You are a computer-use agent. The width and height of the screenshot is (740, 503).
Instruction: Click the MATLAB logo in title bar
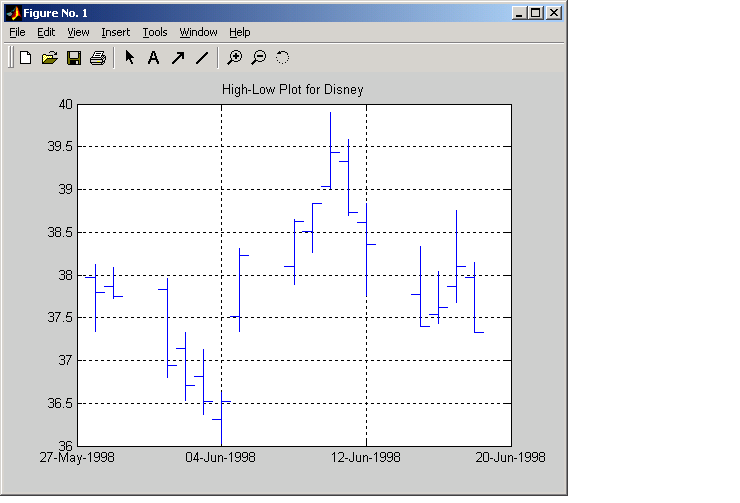point(13,13)
